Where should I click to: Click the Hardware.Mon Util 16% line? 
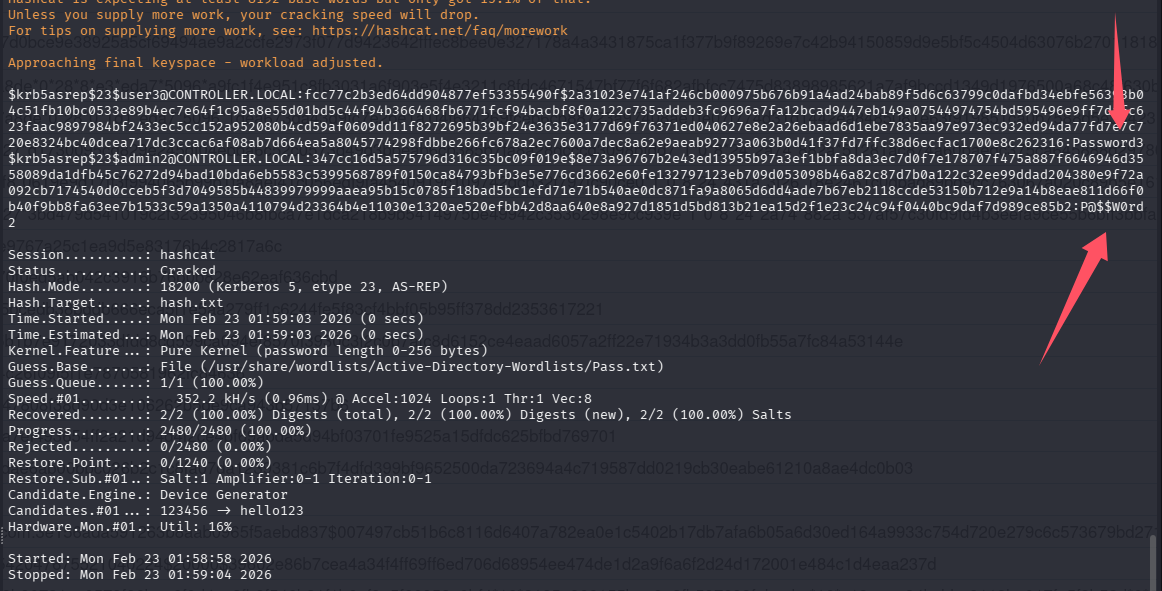(120, 527)
